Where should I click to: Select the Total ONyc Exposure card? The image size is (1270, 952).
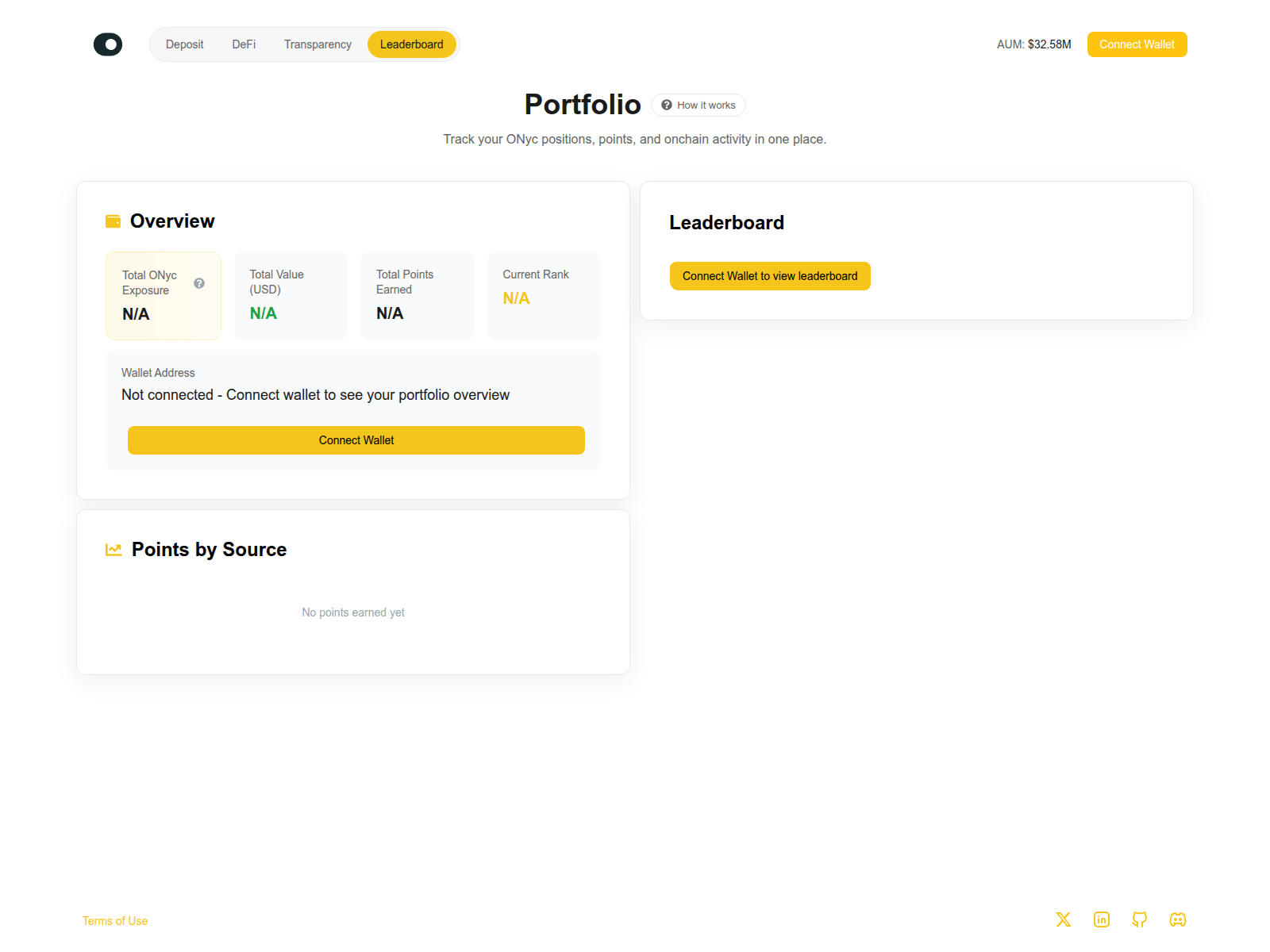click(x=164, y=296)
